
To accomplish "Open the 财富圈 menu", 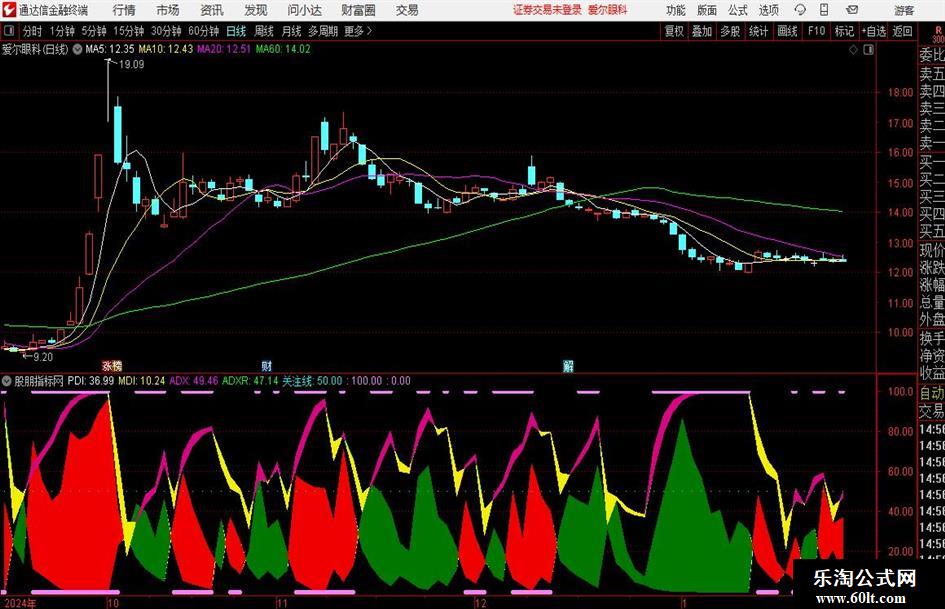I will [358, 10].
